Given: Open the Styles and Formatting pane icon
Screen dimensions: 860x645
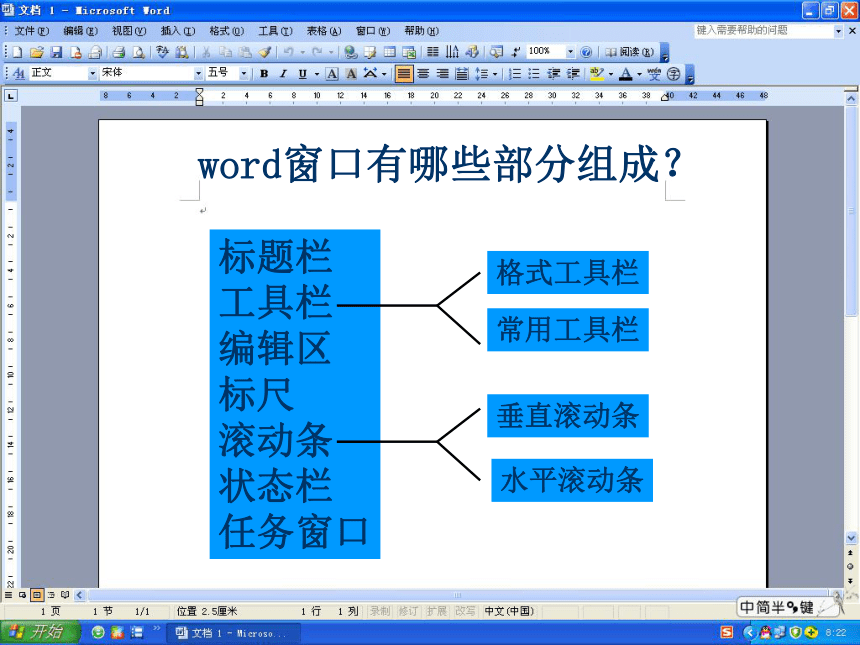Looking at the screenshot, I should point(18,73).
